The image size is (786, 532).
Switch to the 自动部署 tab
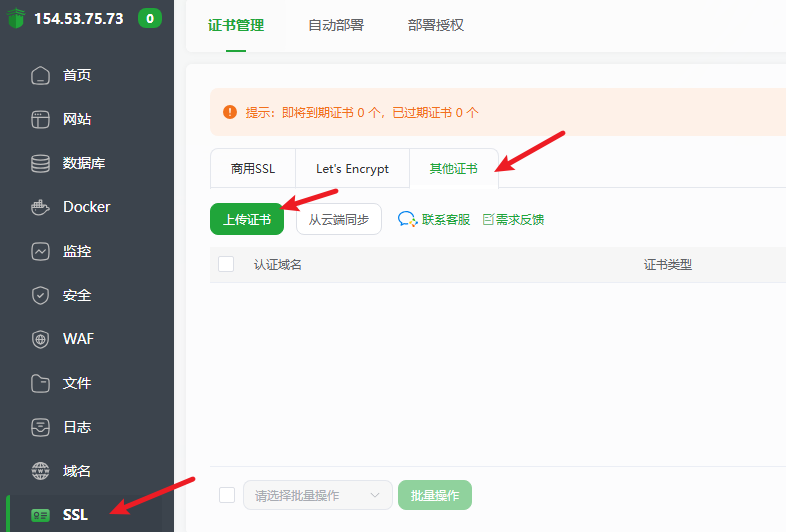click(x=336, y=25)
